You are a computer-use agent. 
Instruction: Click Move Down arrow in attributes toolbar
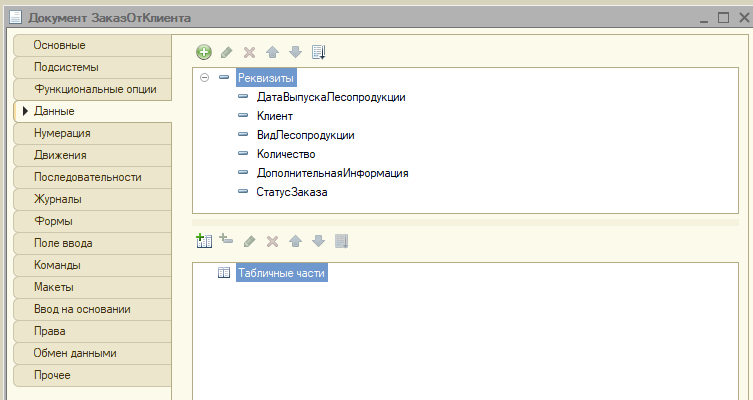296,52
